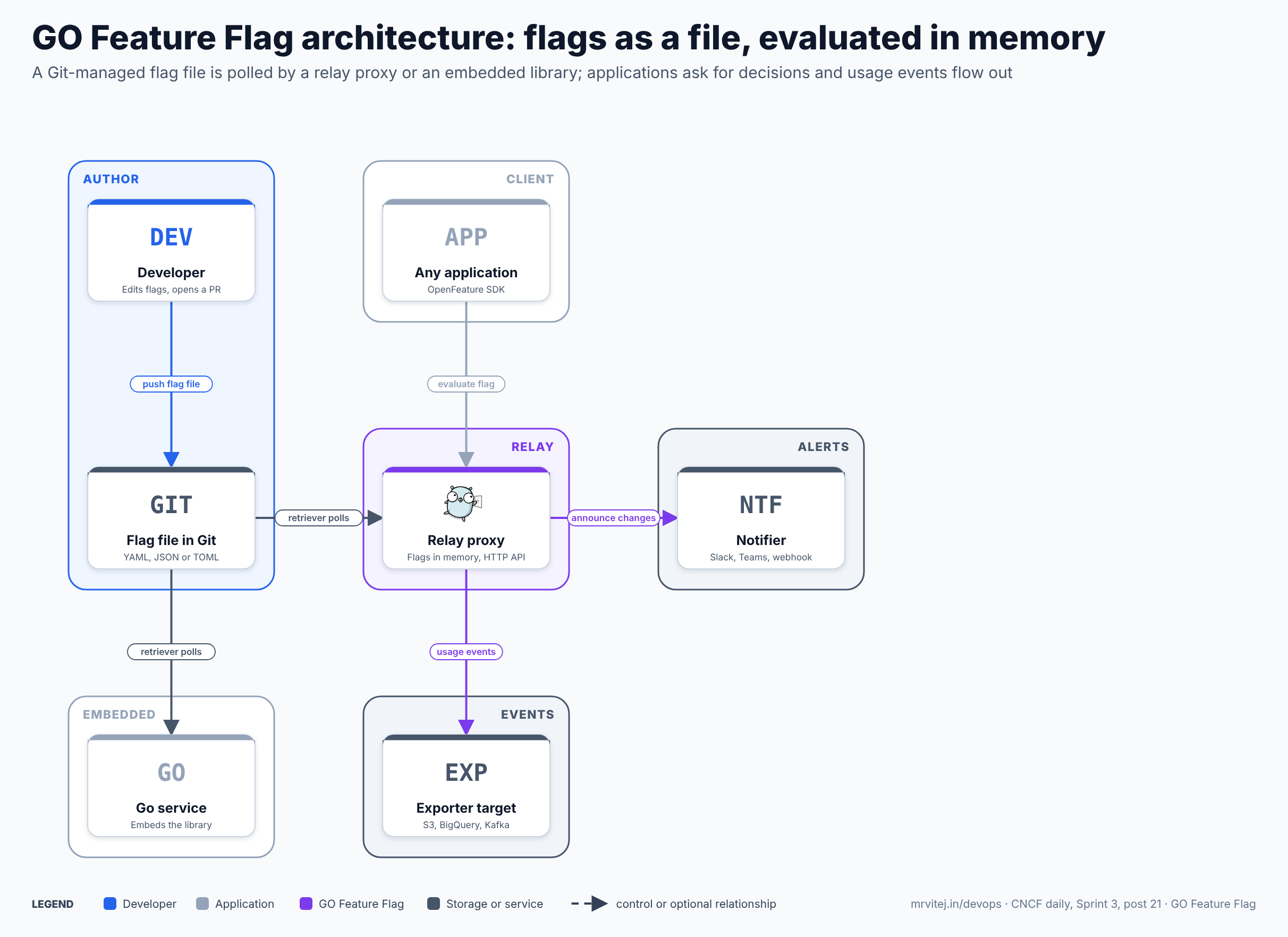The image size is (1288, 937).
Task: Click the GIT glyph in Flag file card
Action: click(171, 505)
